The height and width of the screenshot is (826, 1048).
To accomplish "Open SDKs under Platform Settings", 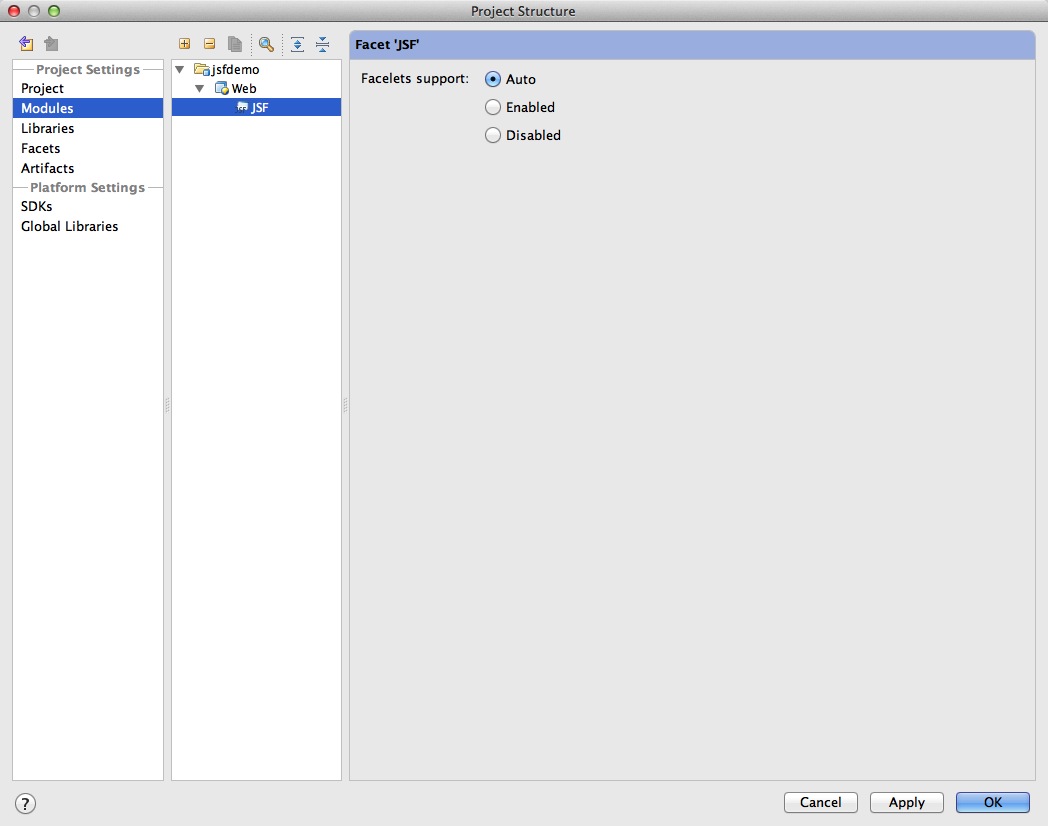I will [36, 206].
